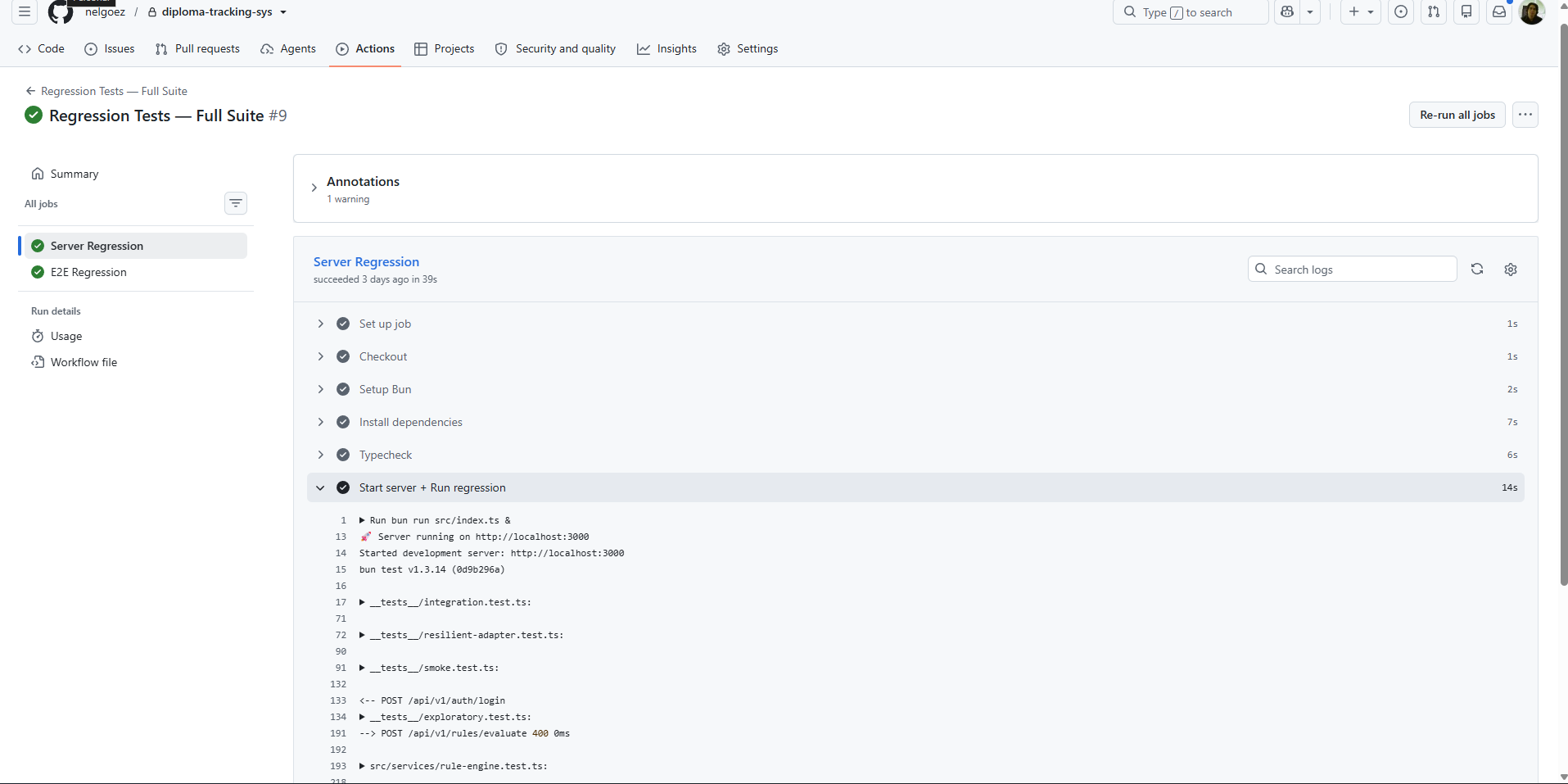Click log line number 13
This screenshot has height=784, width=1568.
pyautogui.click(x=341, y=537)
